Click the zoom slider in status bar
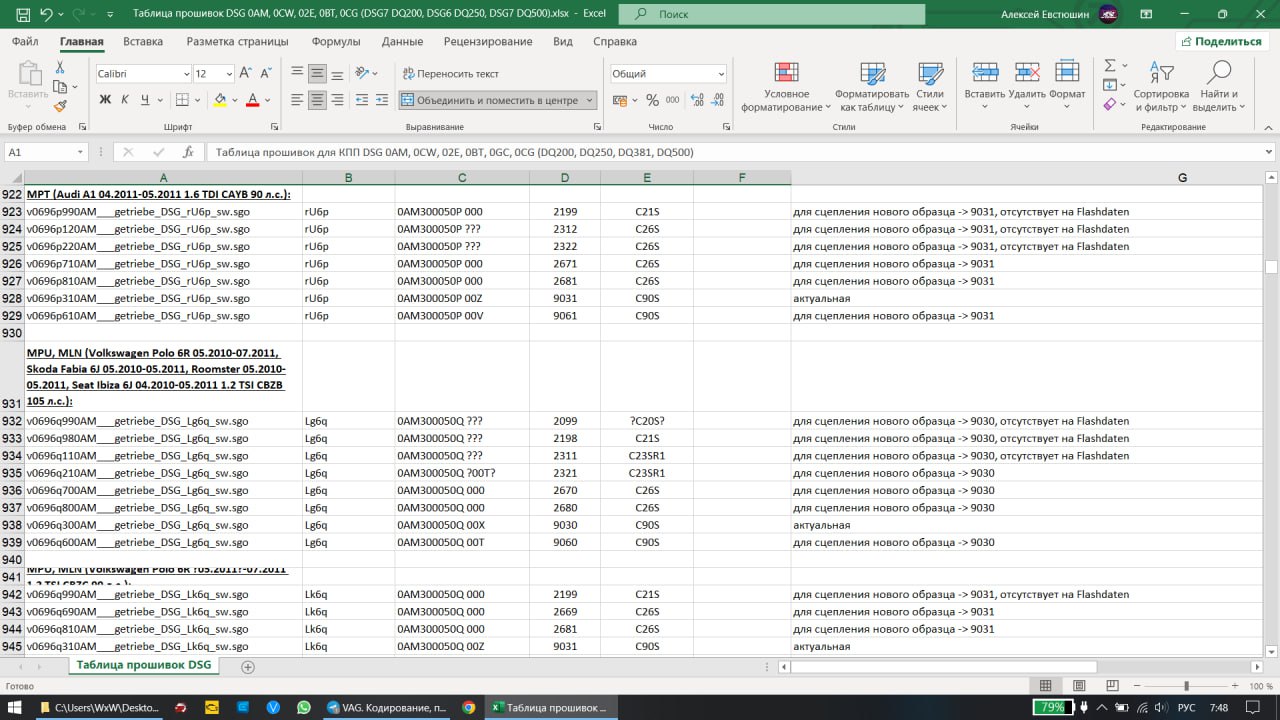 [x=1186, y=685]
